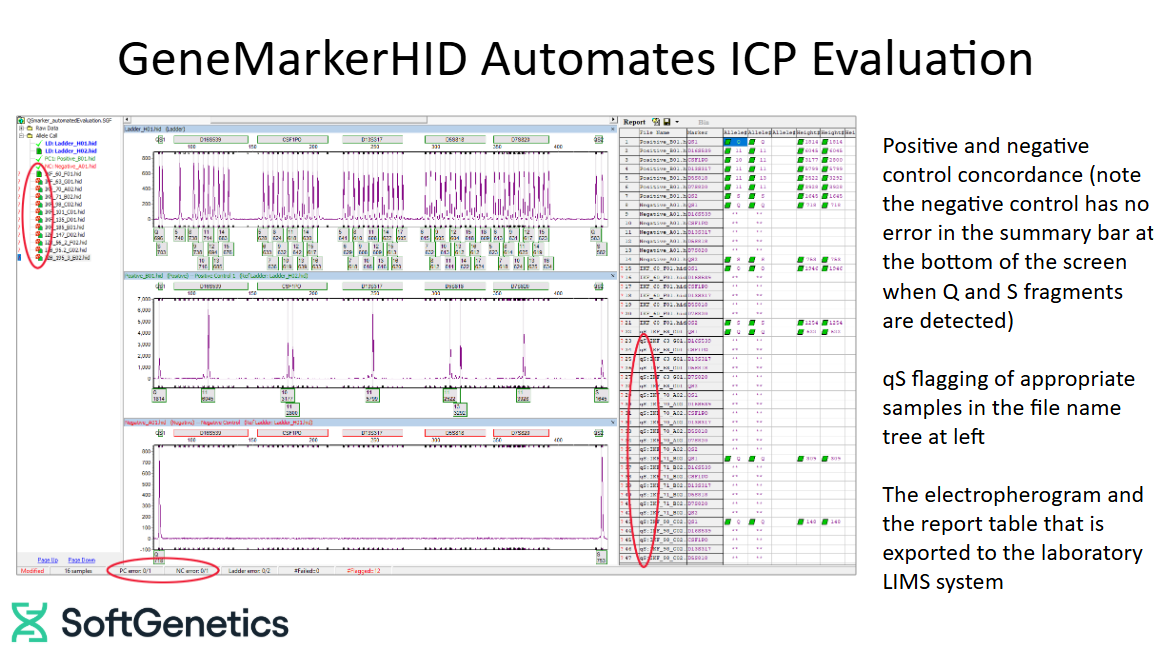Select the 96_2_F02.hid sample in the tree
The height and width of the screenshot is (646, 1157).
(x=67, y=243)
